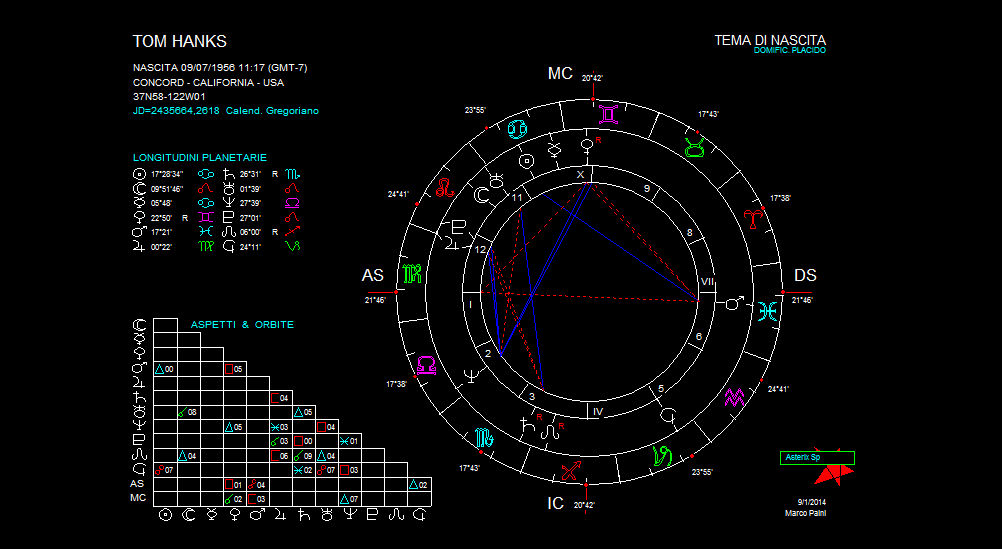Click the IC label below the wheel
Viewport: 1002px width, 549px height.
[555, 504]
